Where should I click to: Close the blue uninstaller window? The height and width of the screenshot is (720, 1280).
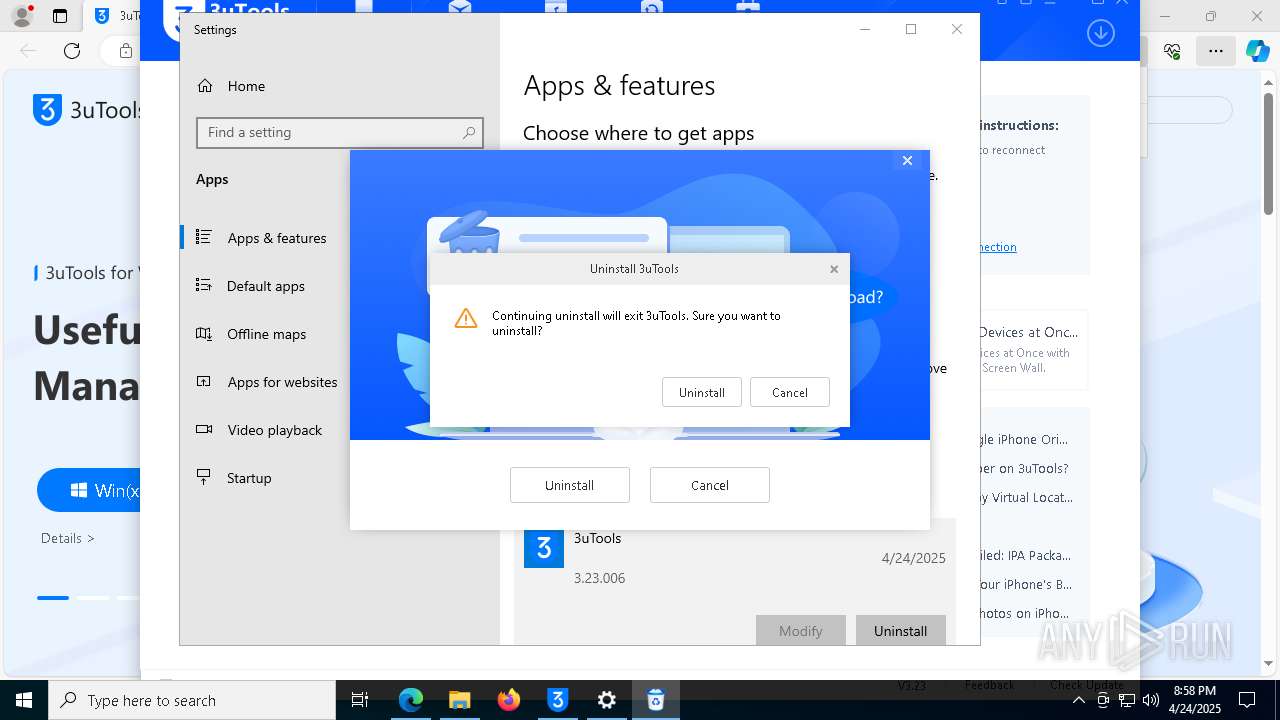click(907, 160)
